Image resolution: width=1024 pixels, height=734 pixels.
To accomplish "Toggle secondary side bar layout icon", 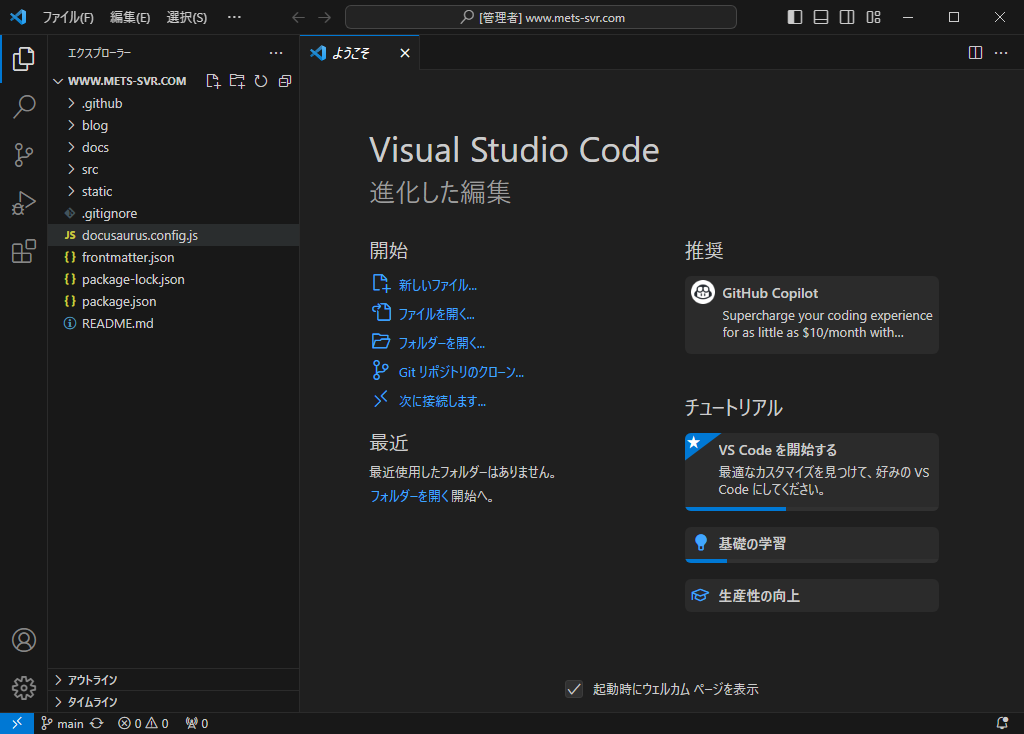I will click(847, 18).
